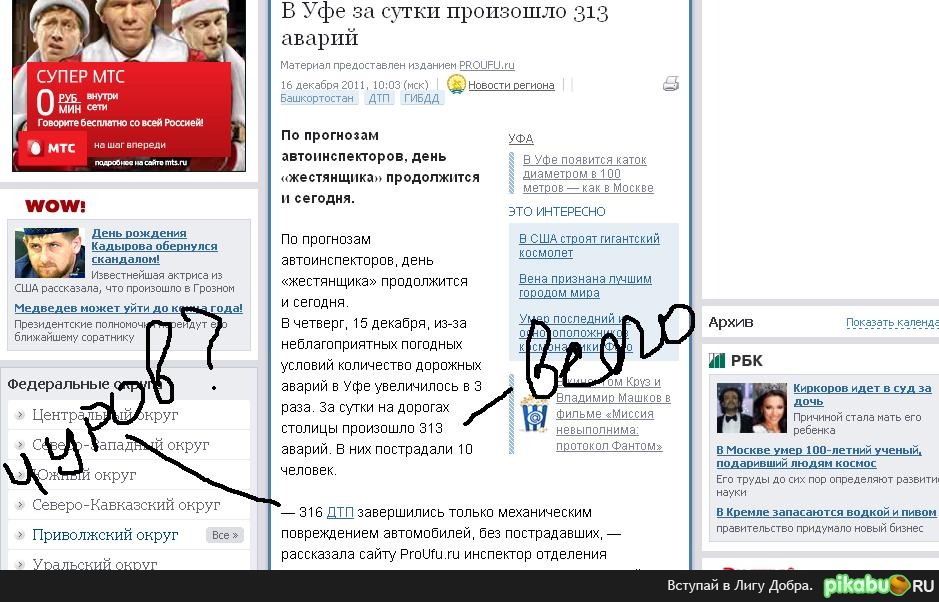Select the Башкортостан tag
The image size is (939, 602).
(316, 98)
